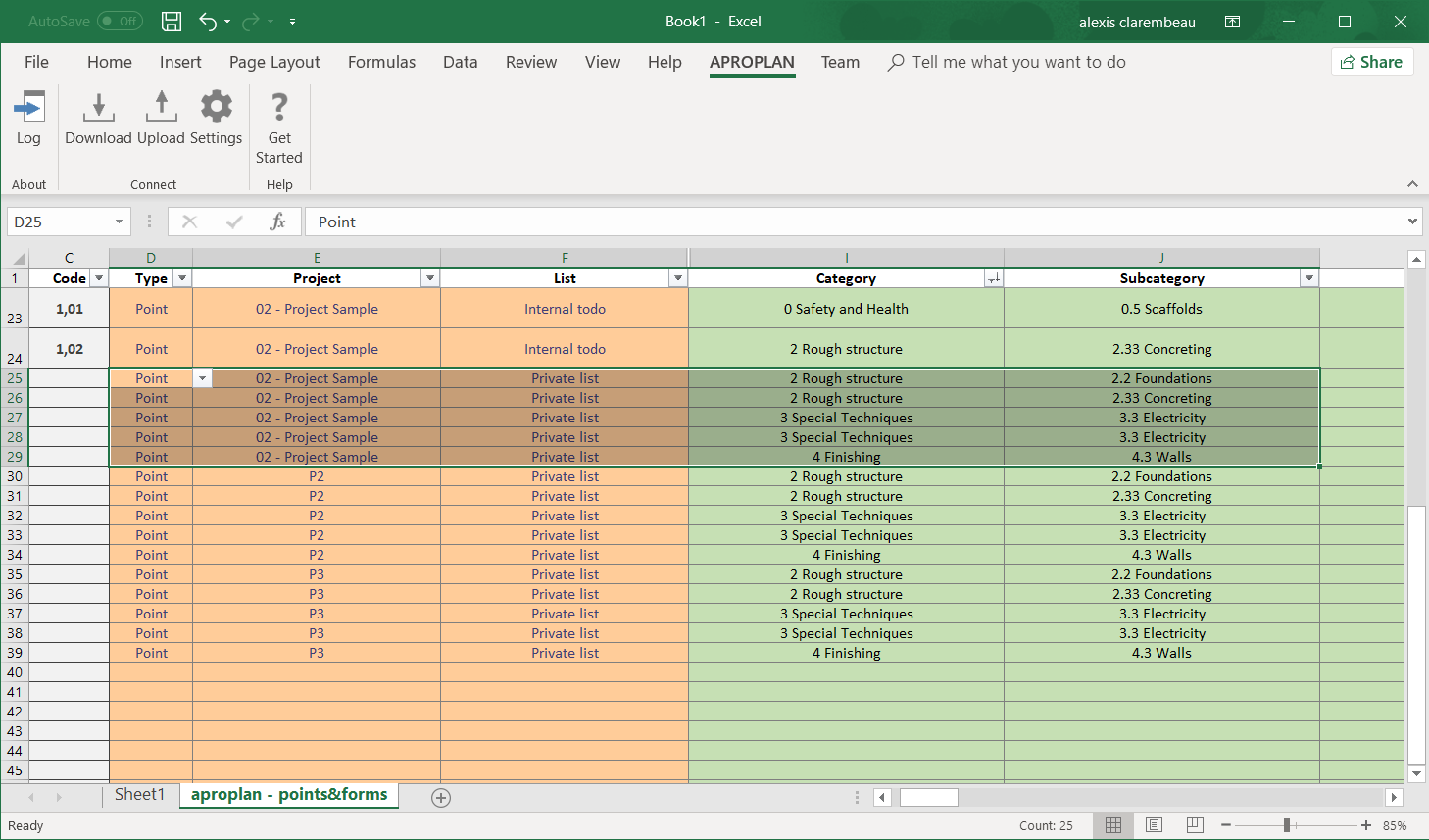Viewport: 1429px width, 840px height.
Task: Select the Code cell 1,02
Action: pyautogui.click(x=69, y=349)
